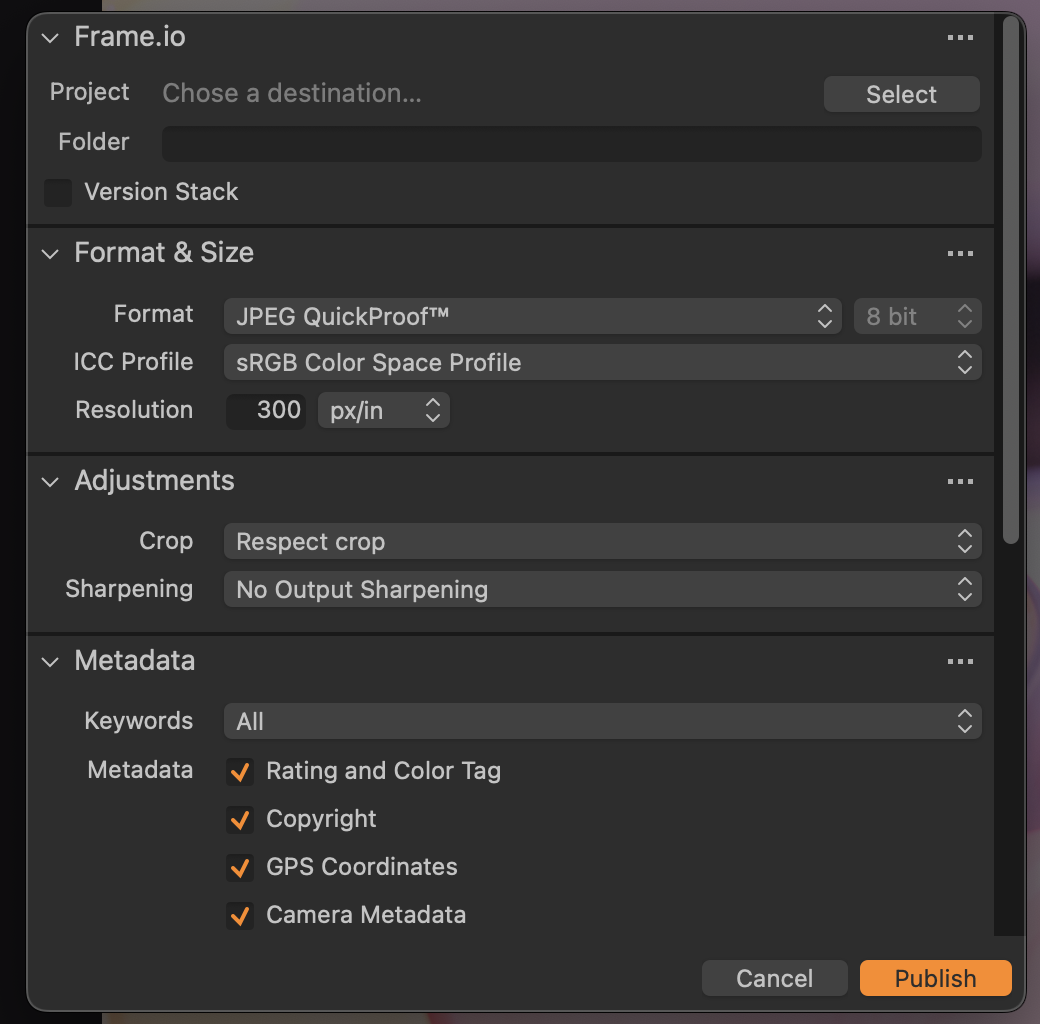Click the Keywords field label
1040x1024 pixels.
139,721
